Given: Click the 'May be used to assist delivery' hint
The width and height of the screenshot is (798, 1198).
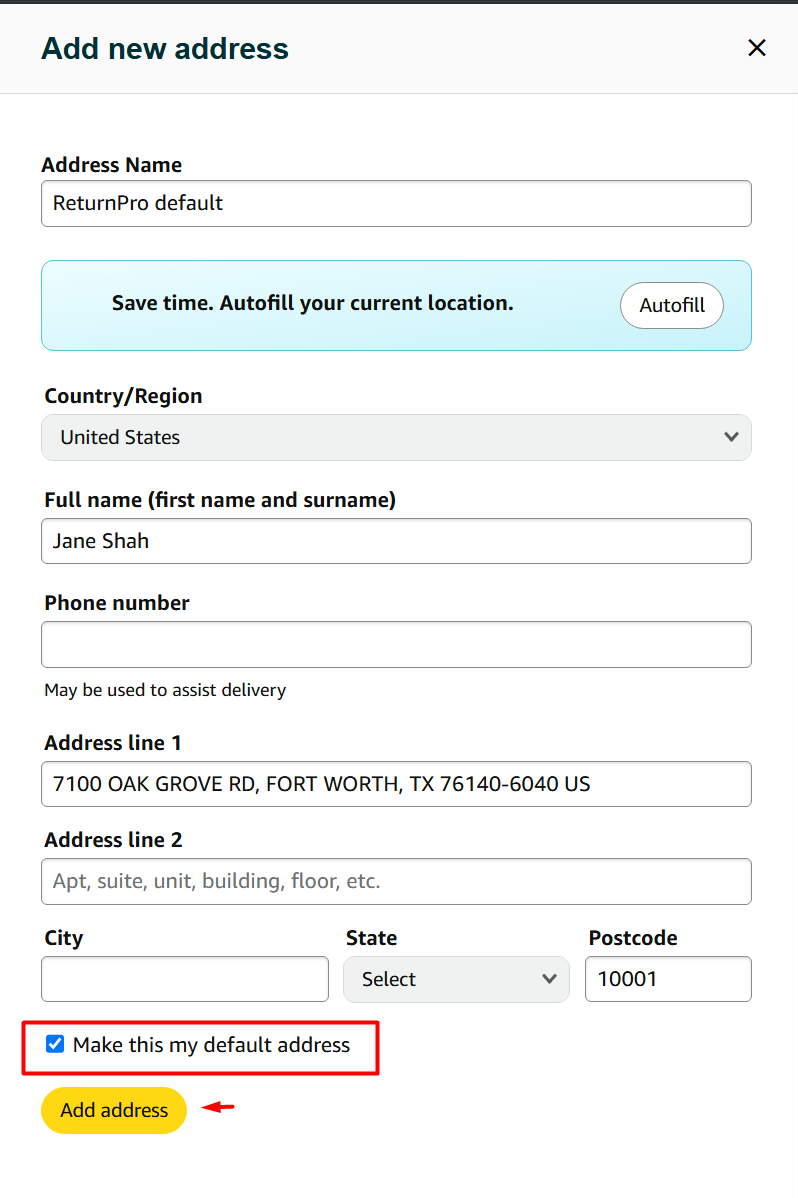Looking at the screenshot, I should point(165,690).
